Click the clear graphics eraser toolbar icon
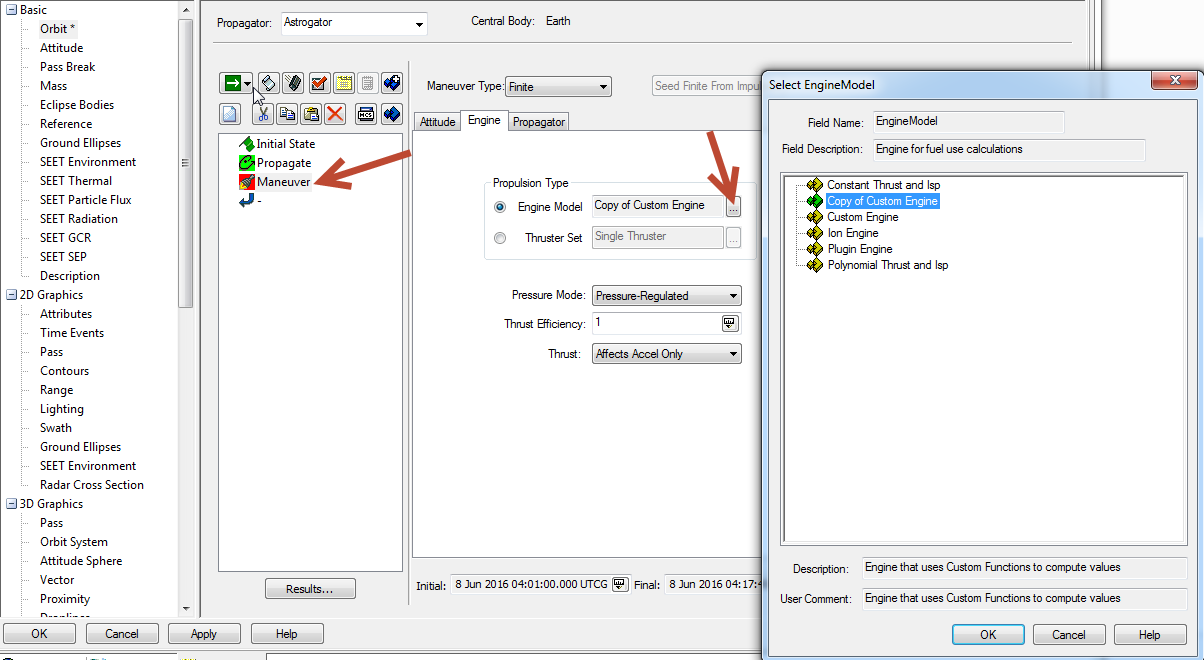 click(x=293, y=84)
